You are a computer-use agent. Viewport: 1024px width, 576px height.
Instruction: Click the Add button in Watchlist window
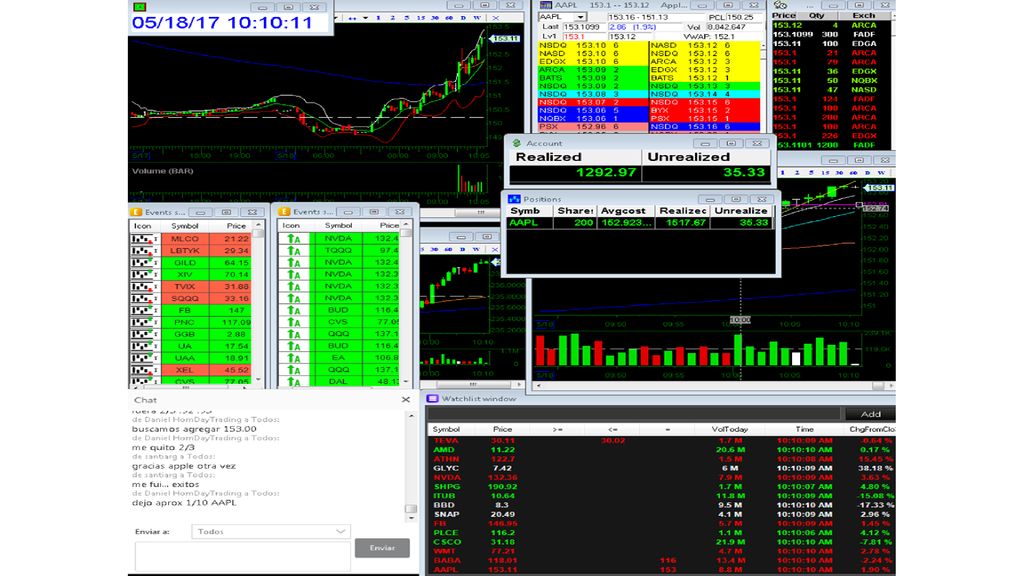[870, 414]
